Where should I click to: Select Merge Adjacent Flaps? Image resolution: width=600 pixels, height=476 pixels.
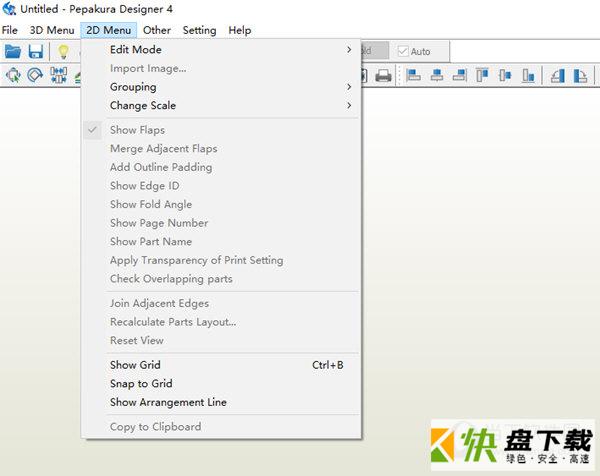click(221, 149)
